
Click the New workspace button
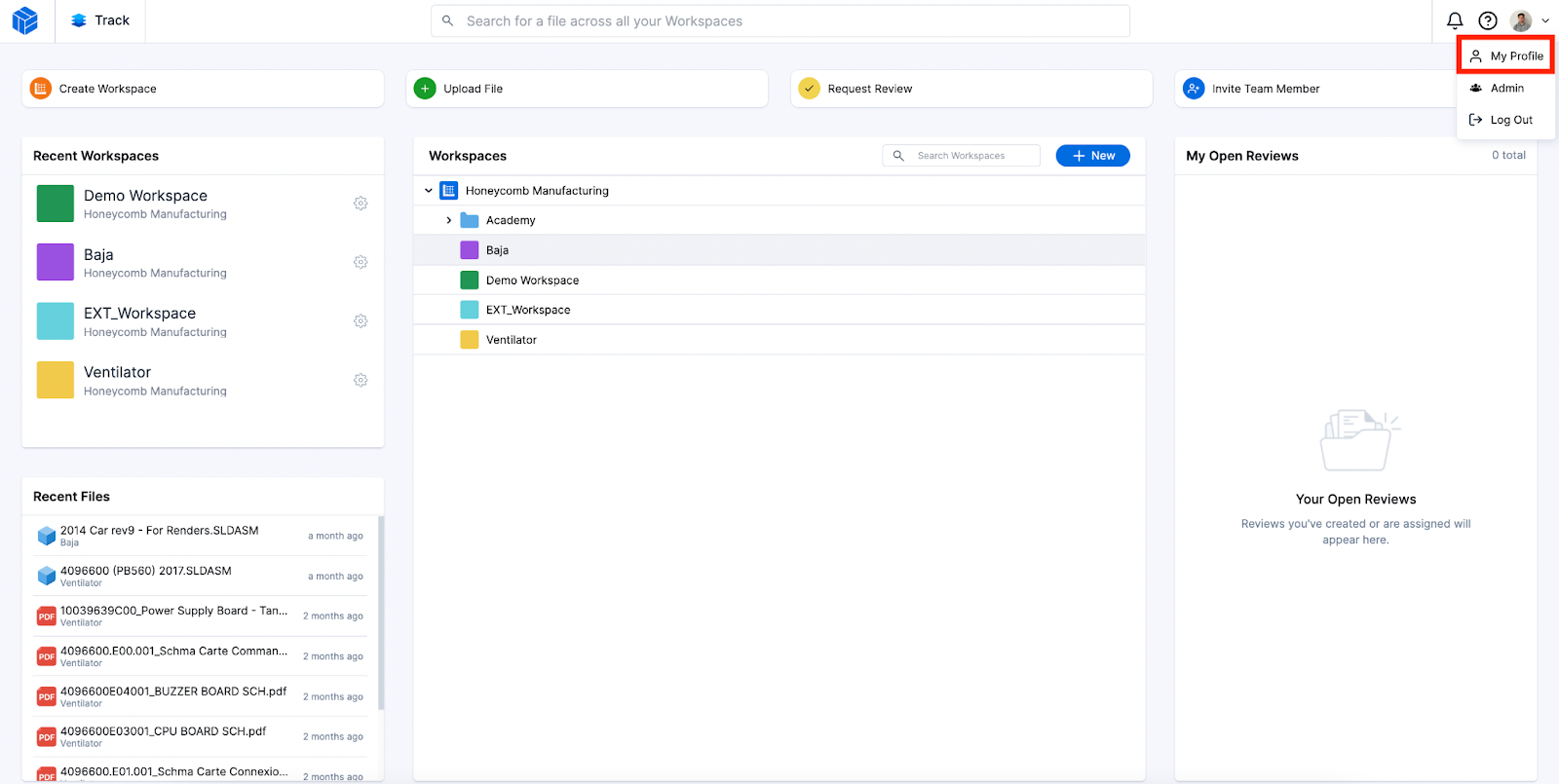coord(1092,156)
